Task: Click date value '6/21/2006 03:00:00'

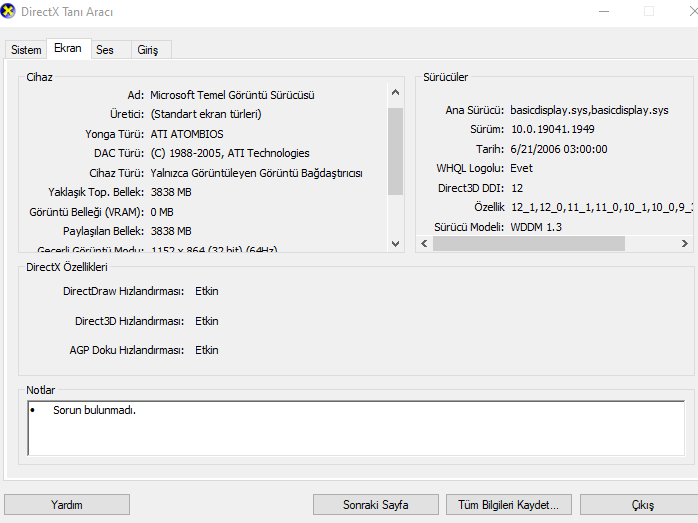Action: pos(559,149)
